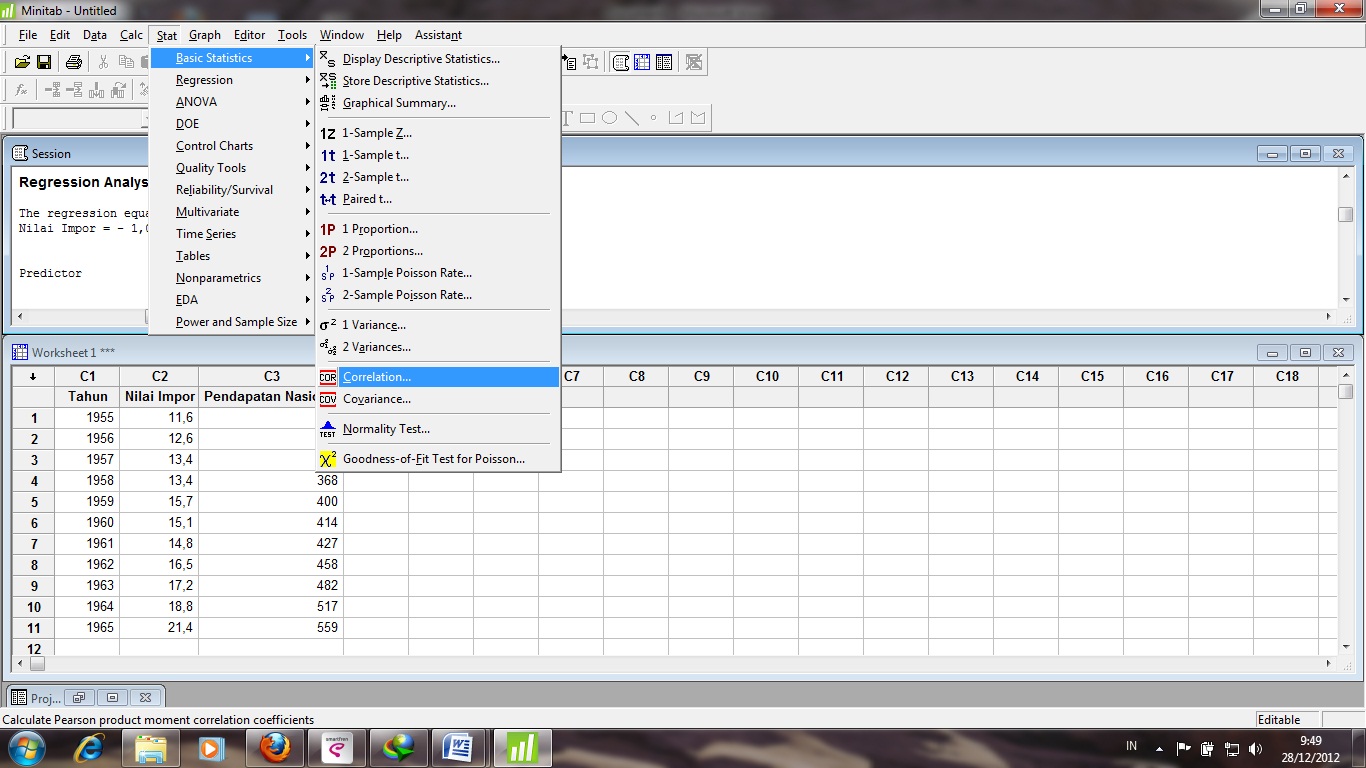Viewport: 1366px width, 768px height.
Task: Click the Normality Test icon
Action: coord(328,429)
